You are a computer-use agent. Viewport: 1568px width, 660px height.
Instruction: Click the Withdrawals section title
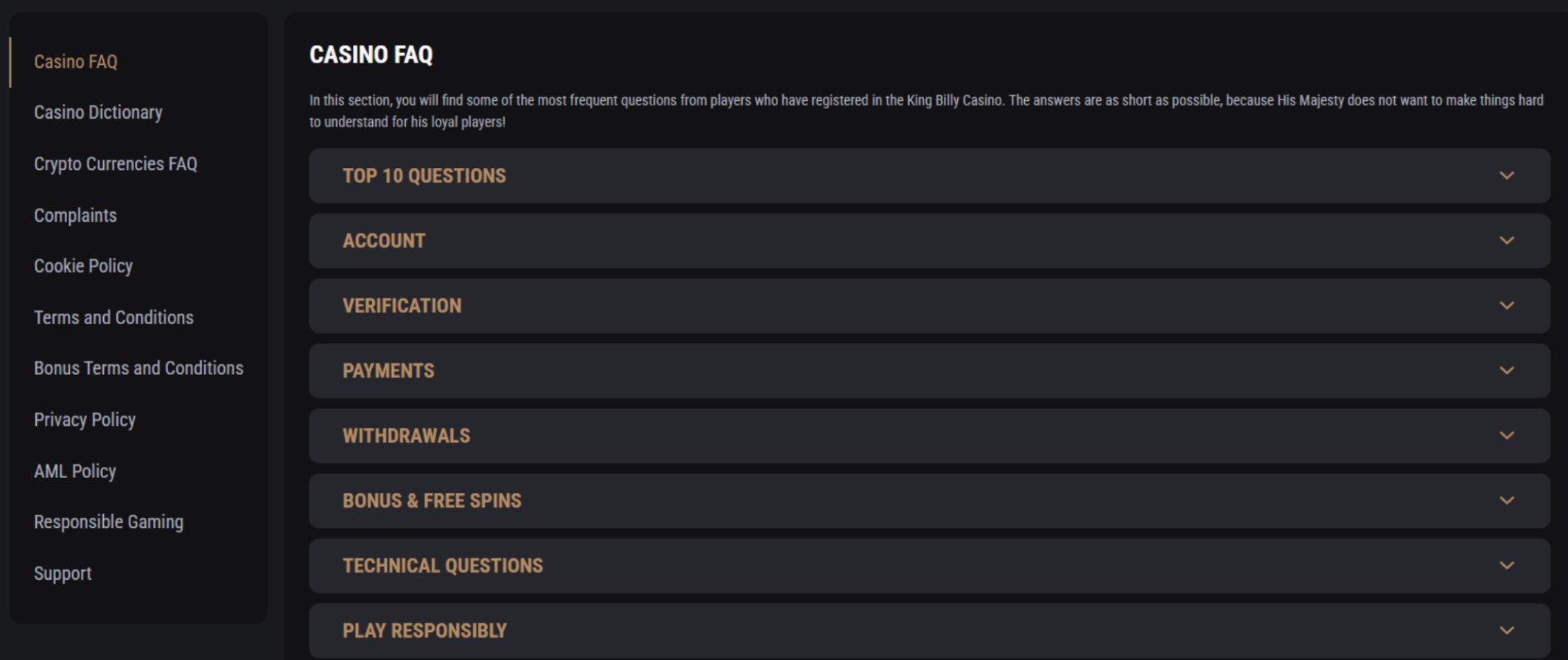point(406,436)
